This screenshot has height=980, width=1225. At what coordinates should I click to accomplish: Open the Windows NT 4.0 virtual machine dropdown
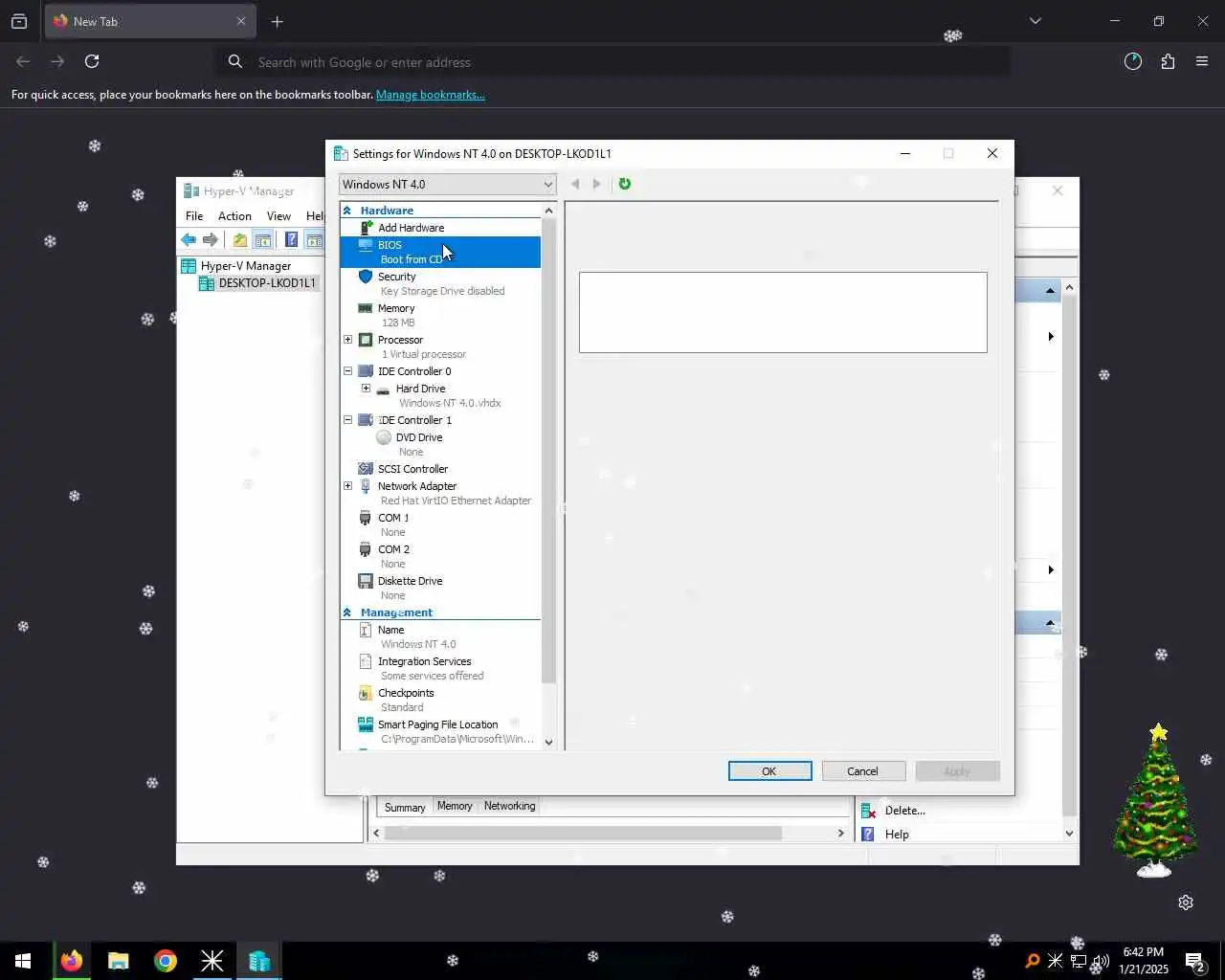pos(447,185)
